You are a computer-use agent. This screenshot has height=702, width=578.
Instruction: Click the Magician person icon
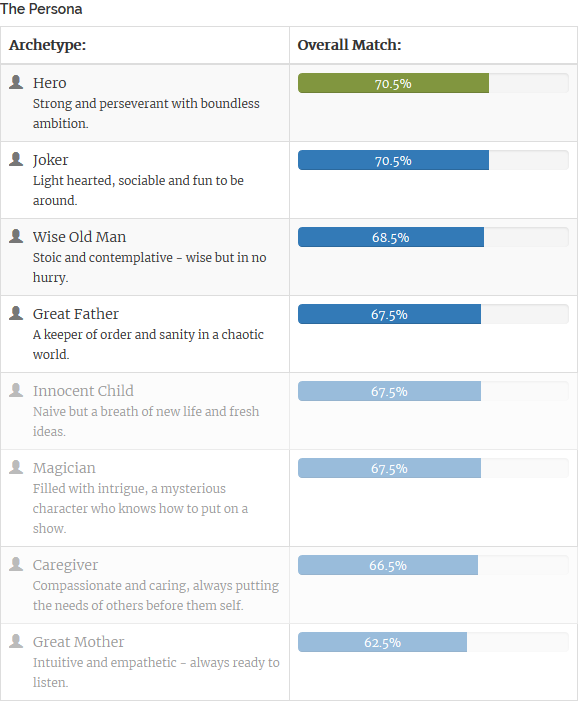[x=16, y=467]
